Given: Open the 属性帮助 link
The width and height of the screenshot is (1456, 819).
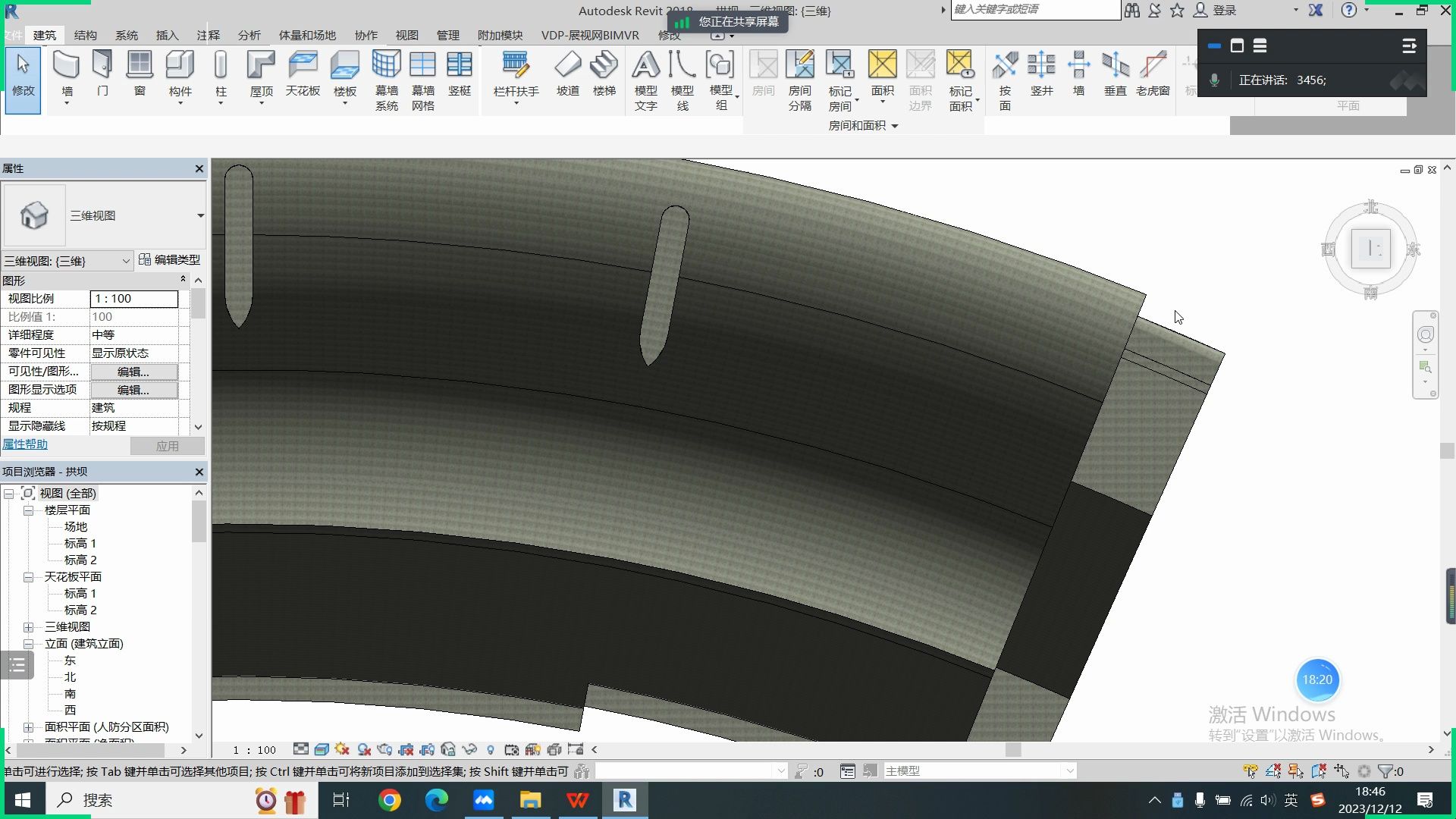Looking at the screenshot, I should (x=25, y=444).
